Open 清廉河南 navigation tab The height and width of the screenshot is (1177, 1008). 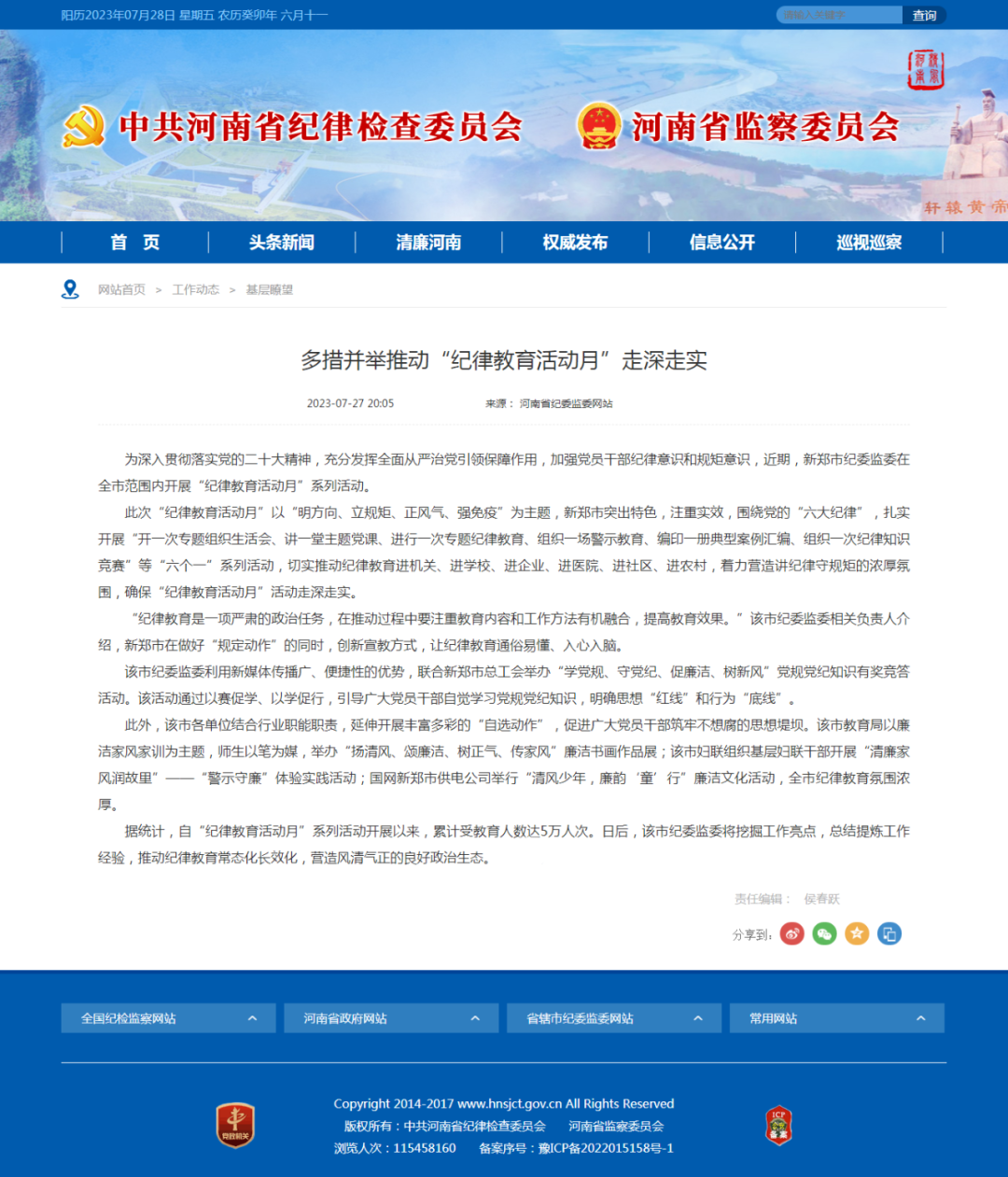point(428,243)
